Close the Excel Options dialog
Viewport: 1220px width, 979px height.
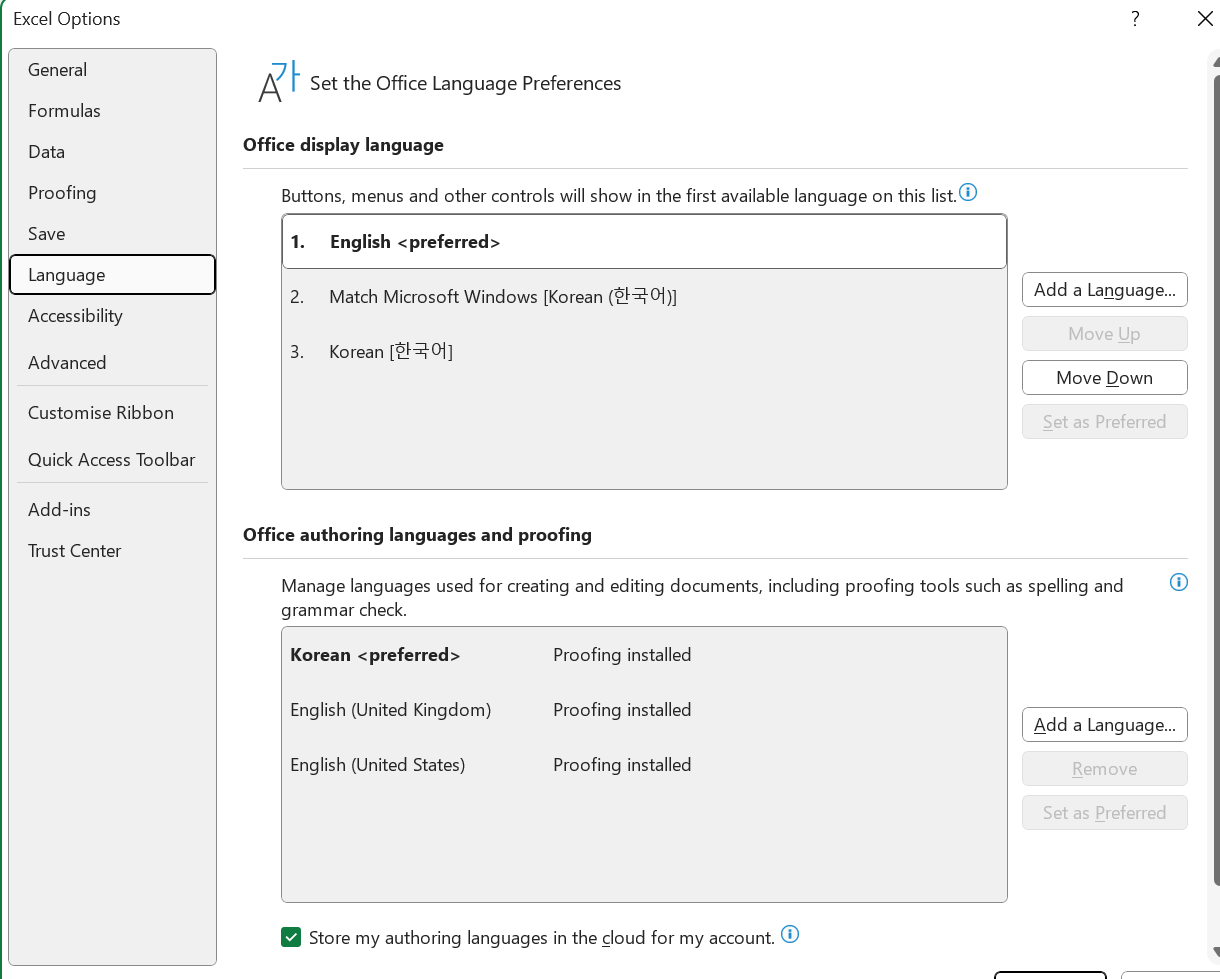pos(1205,18)
